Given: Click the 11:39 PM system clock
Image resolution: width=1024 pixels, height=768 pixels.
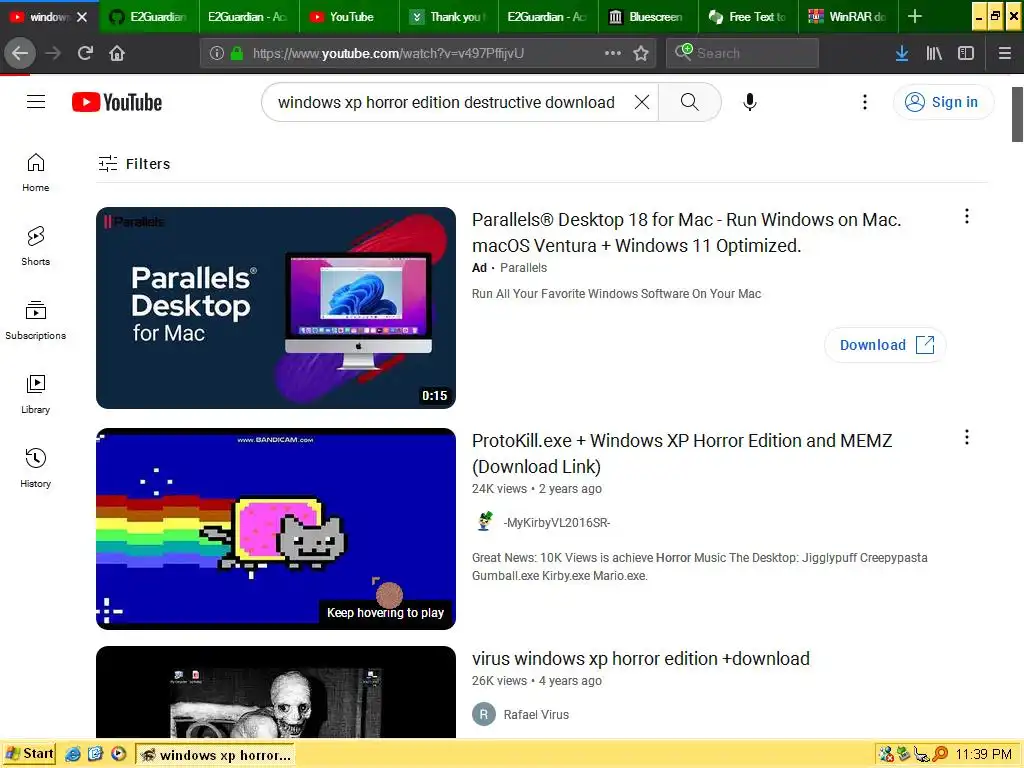Looking at the screenshot, I should (x=984, y=754).
